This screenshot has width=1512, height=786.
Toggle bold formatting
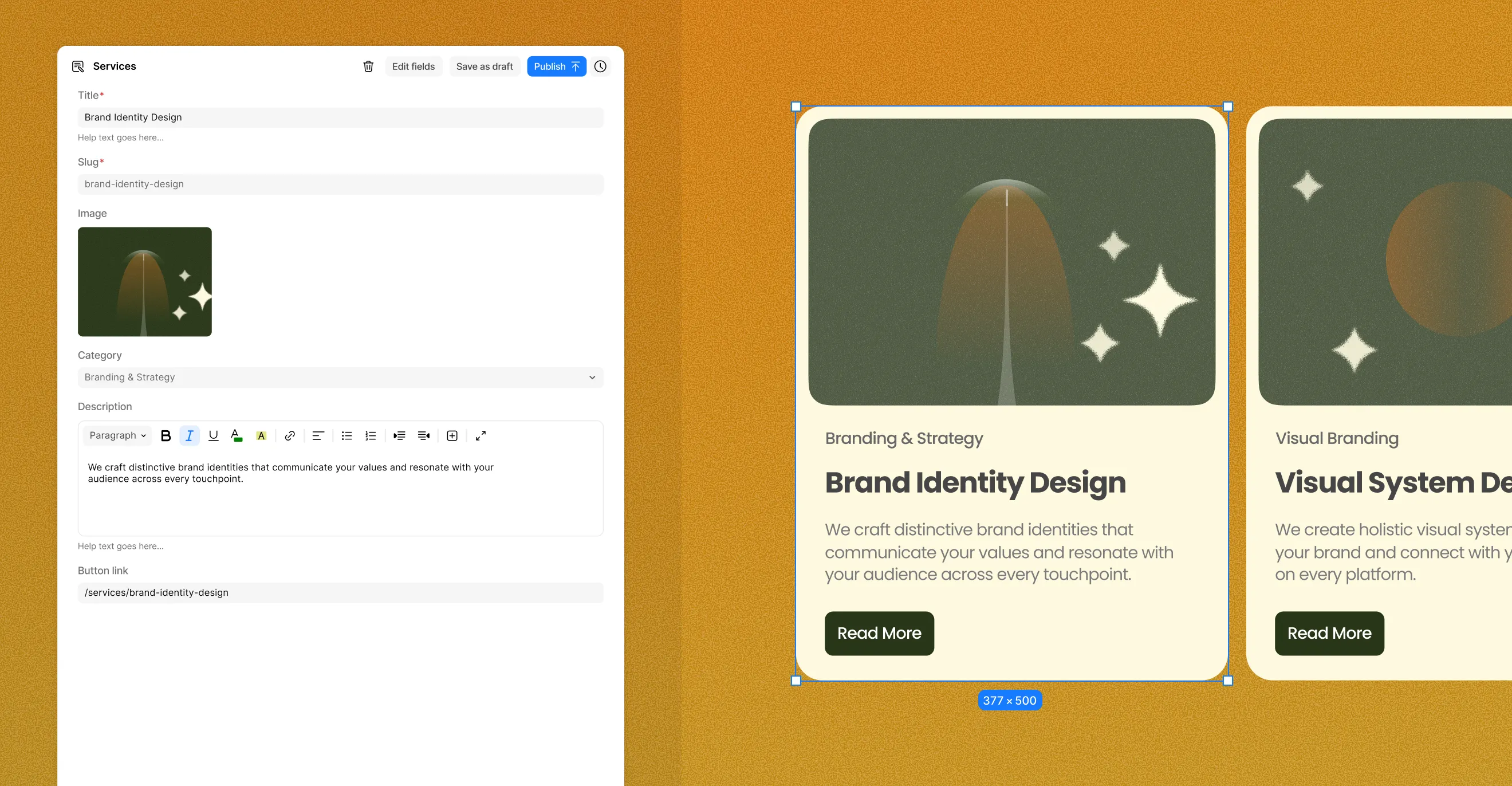166,435
